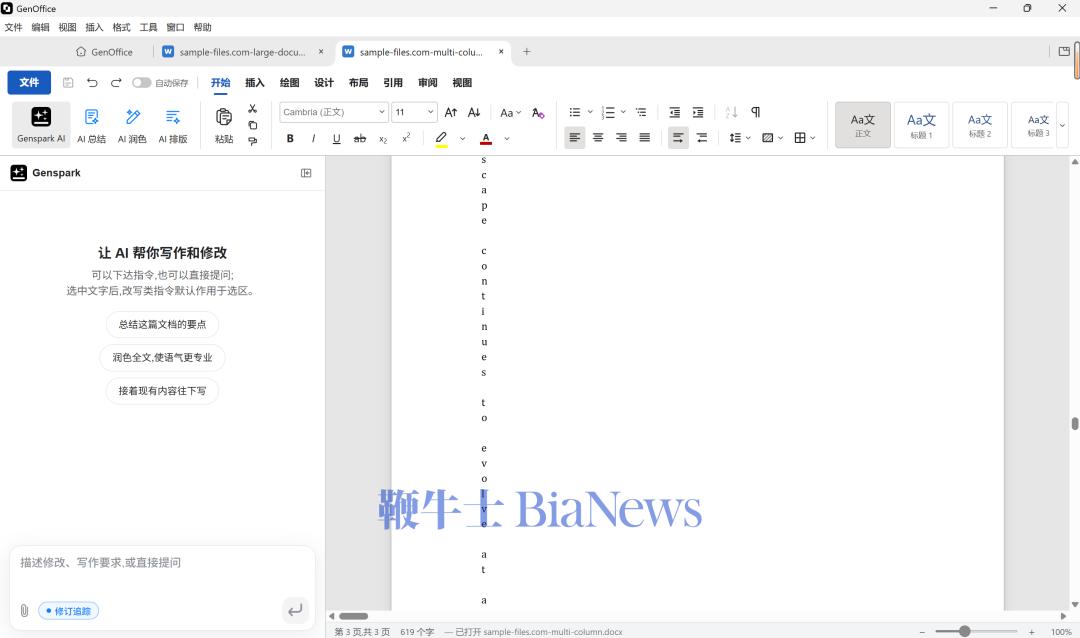Increase font size with A-up icon
This screenshot has width=1080, height=638.
[451, 112]
